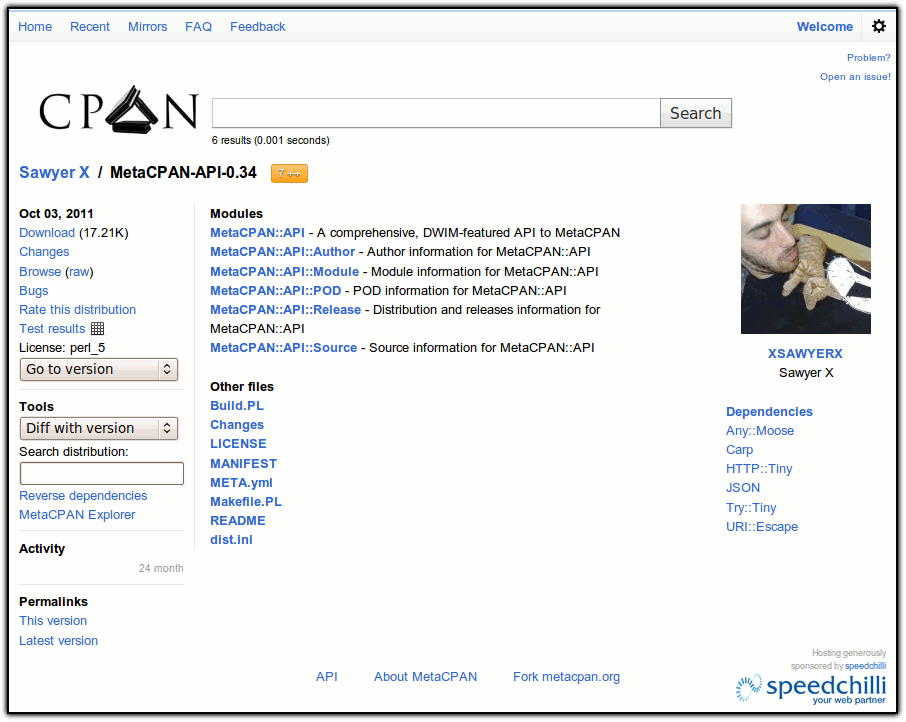Open the Diff with version dropdown
Screen dimensions: 906x722
pos(98,428)
